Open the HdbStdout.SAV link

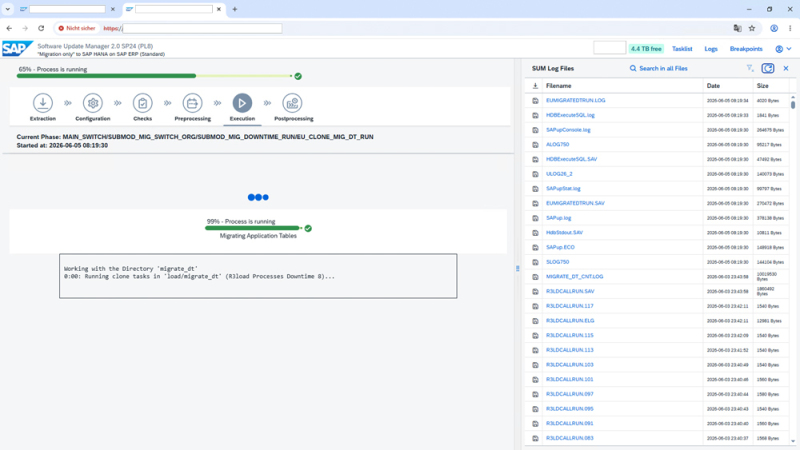(x=564, y=233)
